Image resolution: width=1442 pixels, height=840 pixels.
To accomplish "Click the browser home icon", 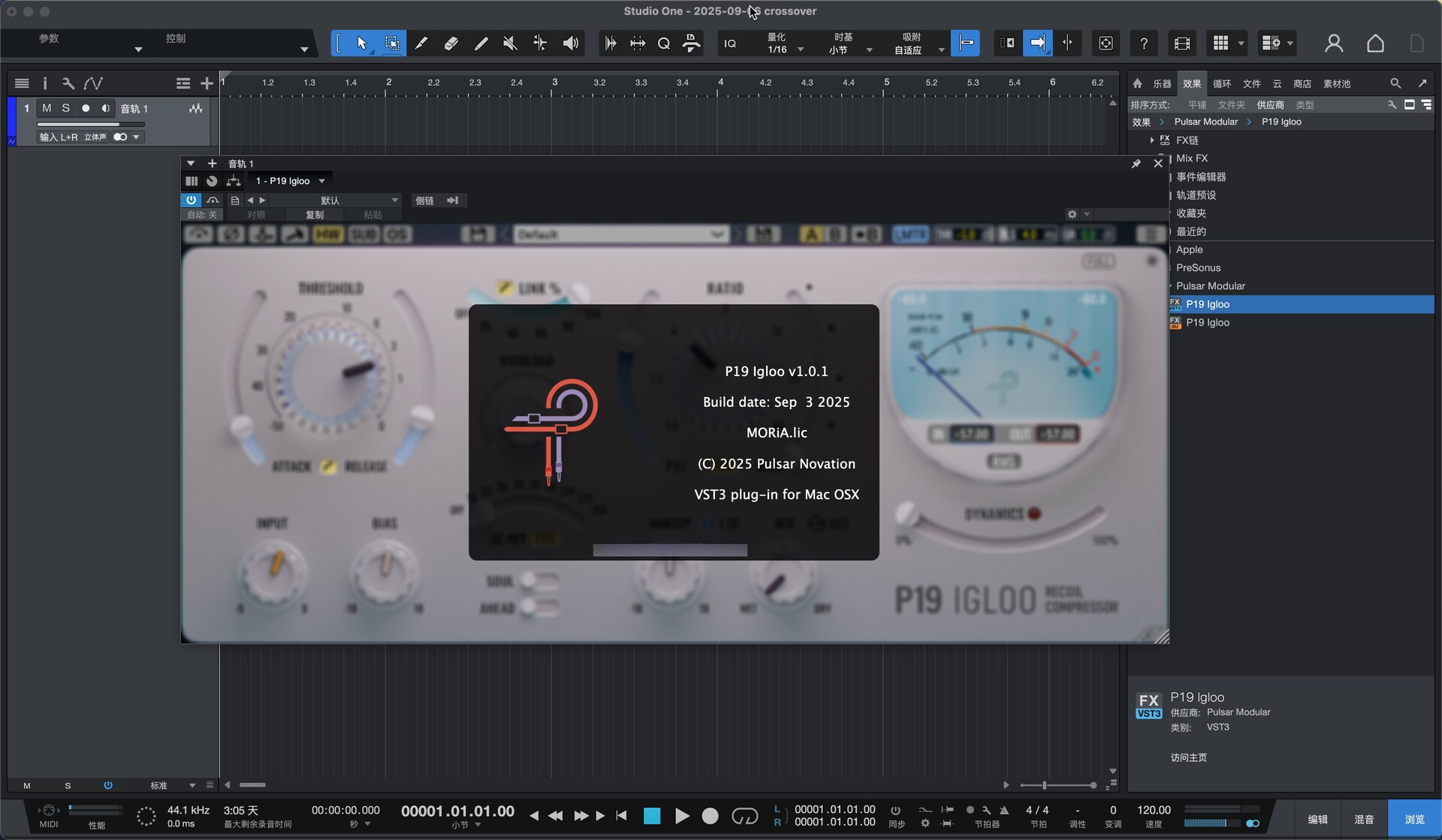I will pyautogui.click(x=1137, y=83).
